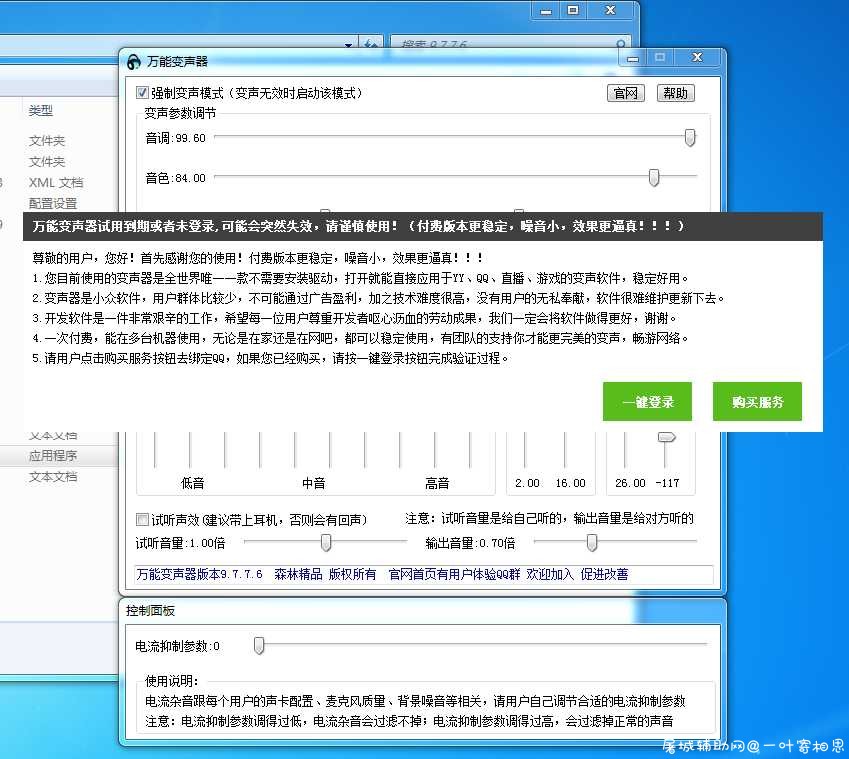Close the background Explorer window

click(610, 10)
